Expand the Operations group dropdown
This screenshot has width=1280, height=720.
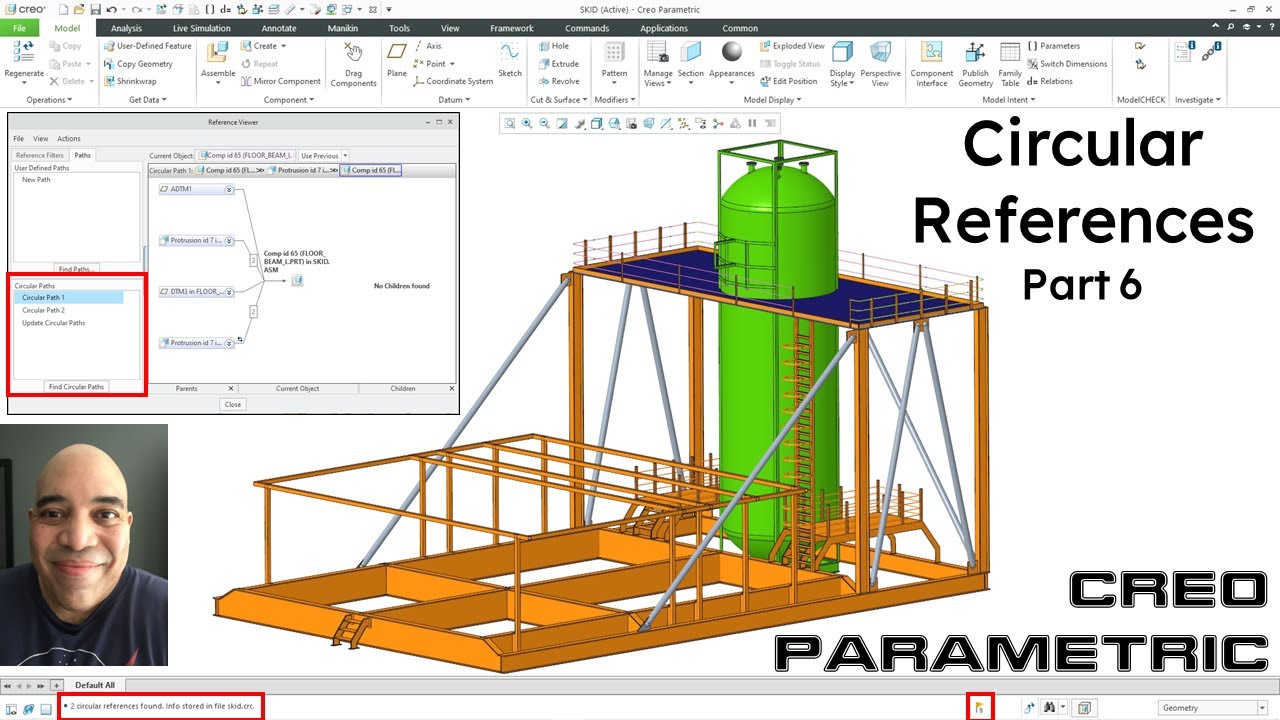pos(51,100)
